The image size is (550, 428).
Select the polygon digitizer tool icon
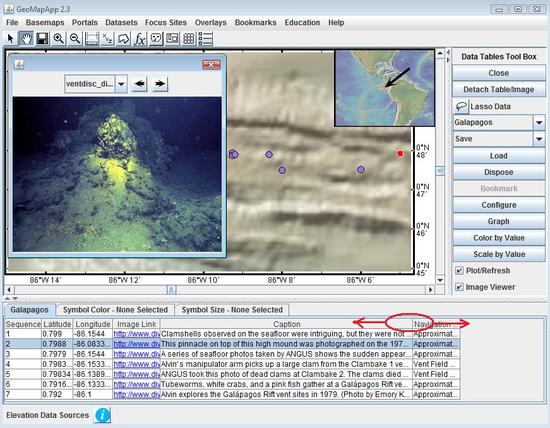123,38
